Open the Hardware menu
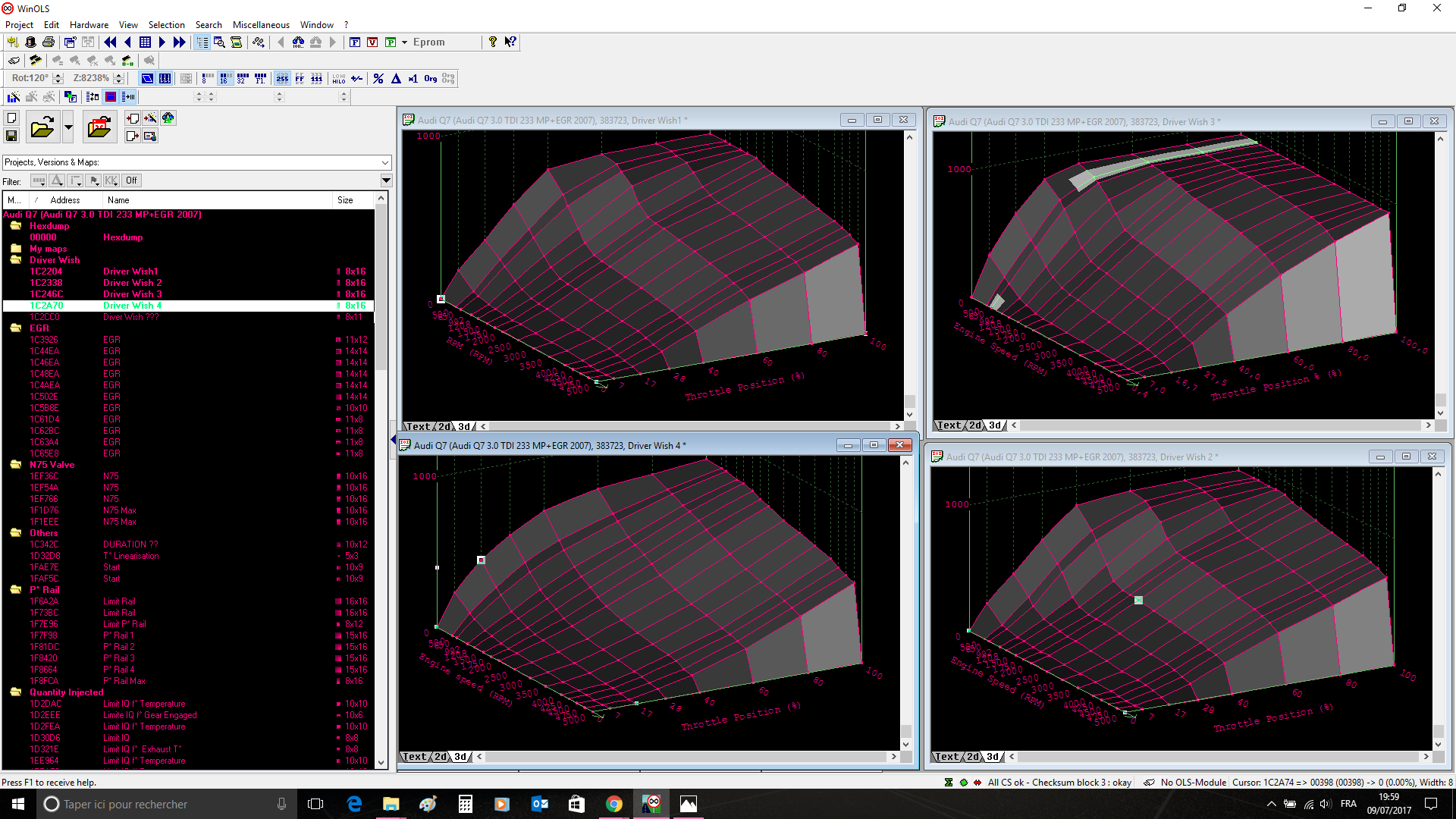Viewport: 1456px width, 819px height. point(89,25)
